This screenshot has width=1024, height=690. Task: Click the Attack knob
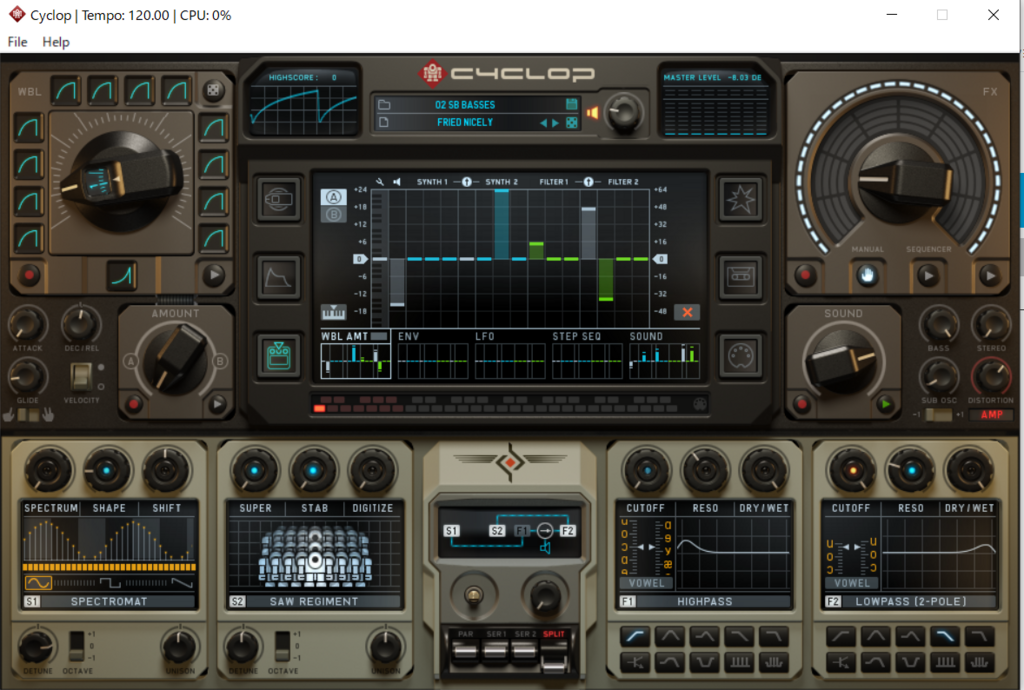pyautogui.click(x=27, y=323)
